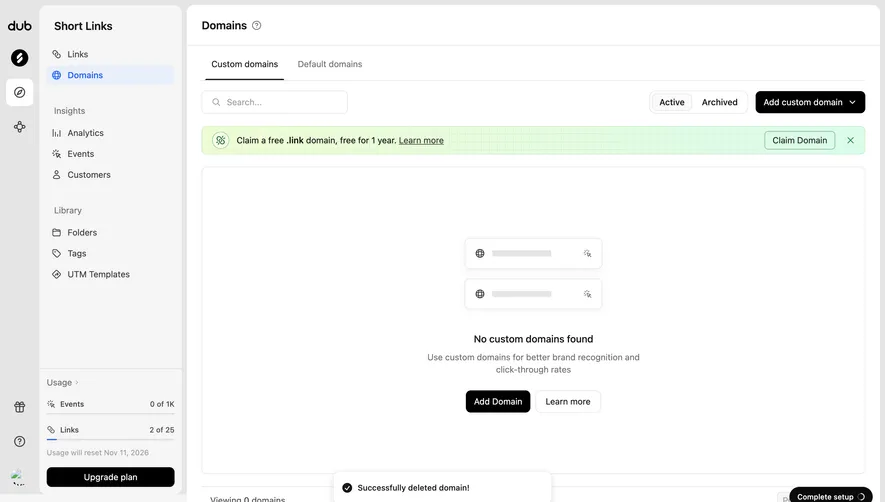The height and width of the screenshot is (502, 885).
Task: Follow Learn more link in banner
Action: (421, 141)
